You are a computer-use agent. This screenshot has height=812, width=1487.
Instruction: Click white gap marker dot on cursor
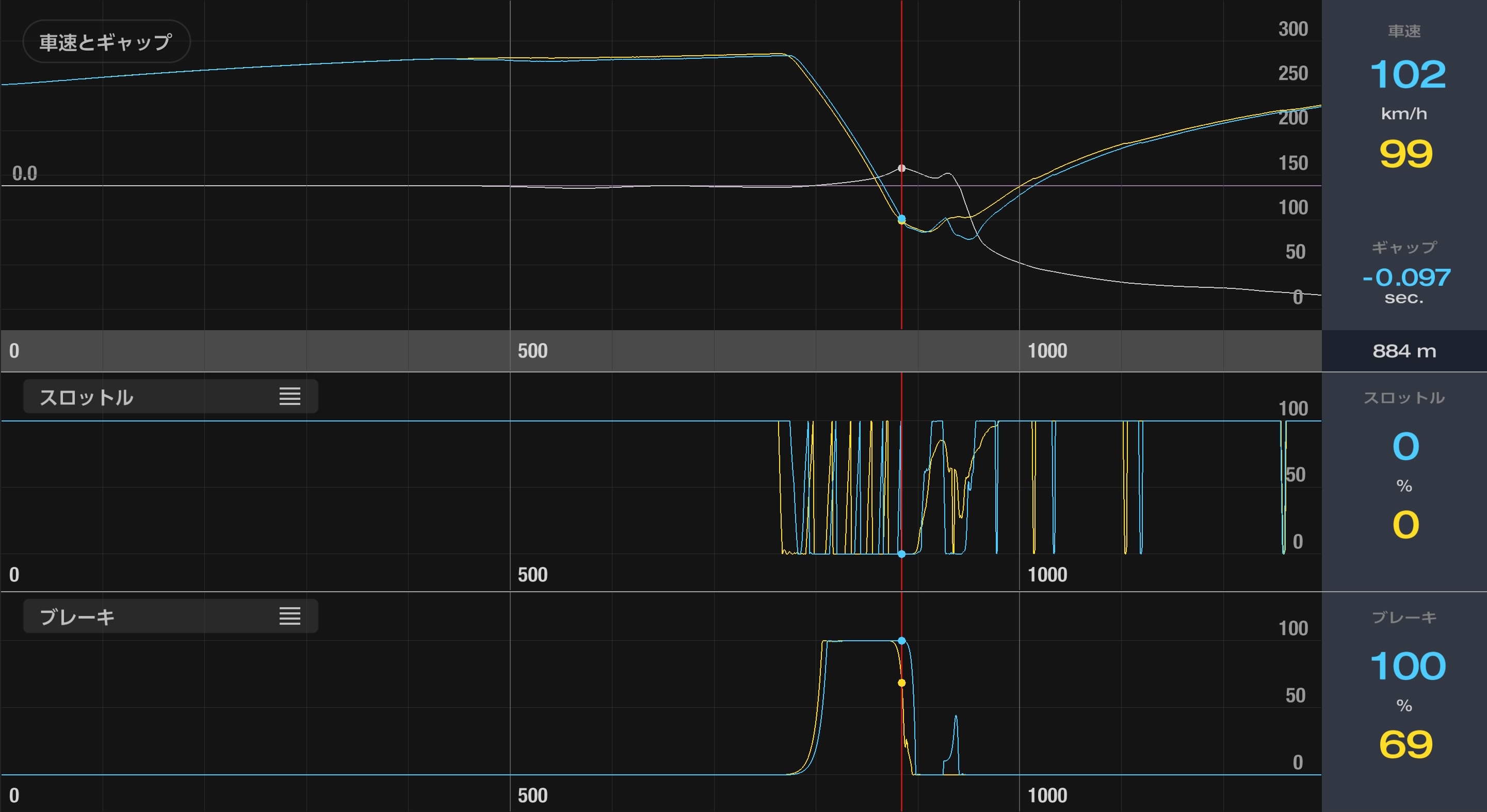(902, 168)
